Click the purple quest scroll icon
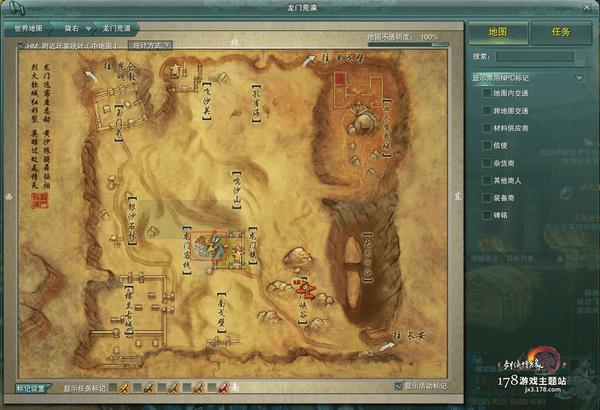Screen dimensions: 600x410 tap(222, 388)
